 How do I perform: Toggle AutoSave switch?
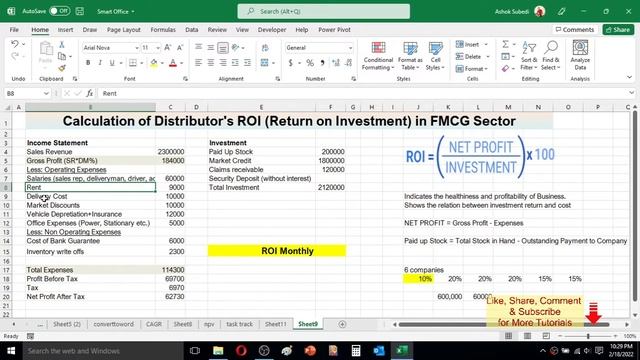[59, 11]
